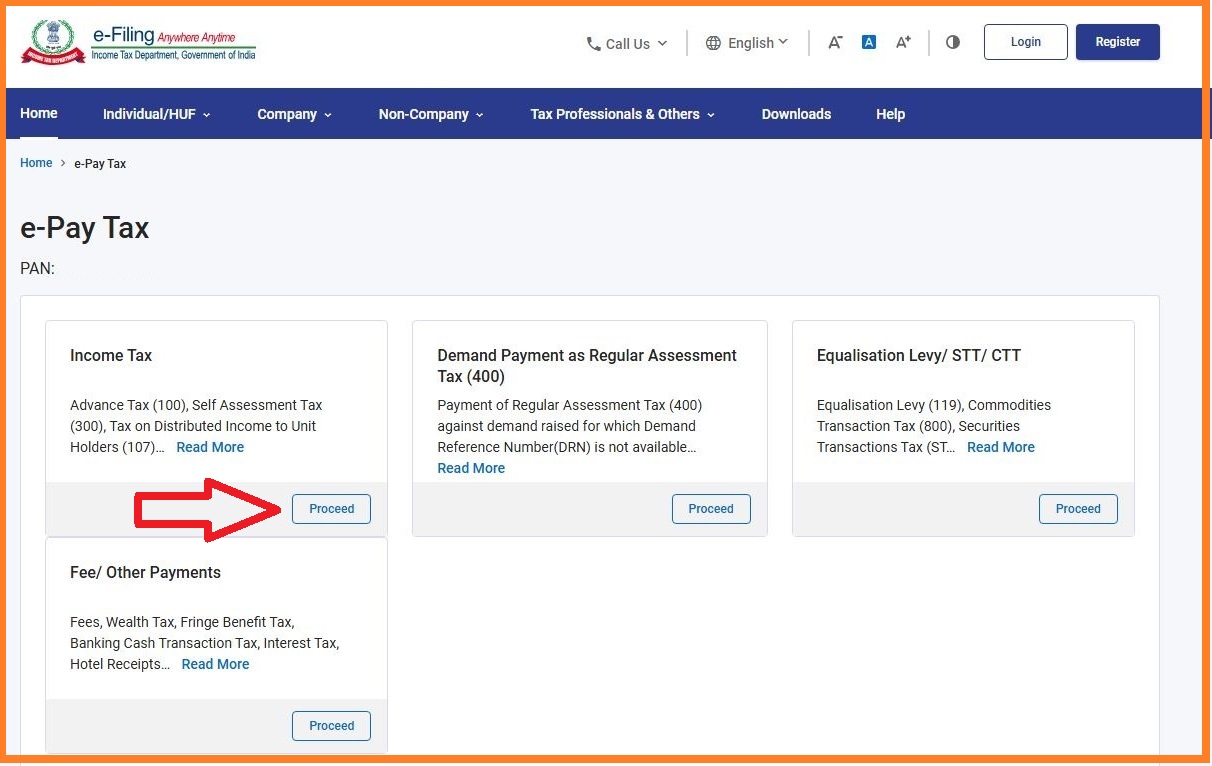Click the decrease font size icon
The width and height of the screenshot is (1212, 766).
pos(835,42)
